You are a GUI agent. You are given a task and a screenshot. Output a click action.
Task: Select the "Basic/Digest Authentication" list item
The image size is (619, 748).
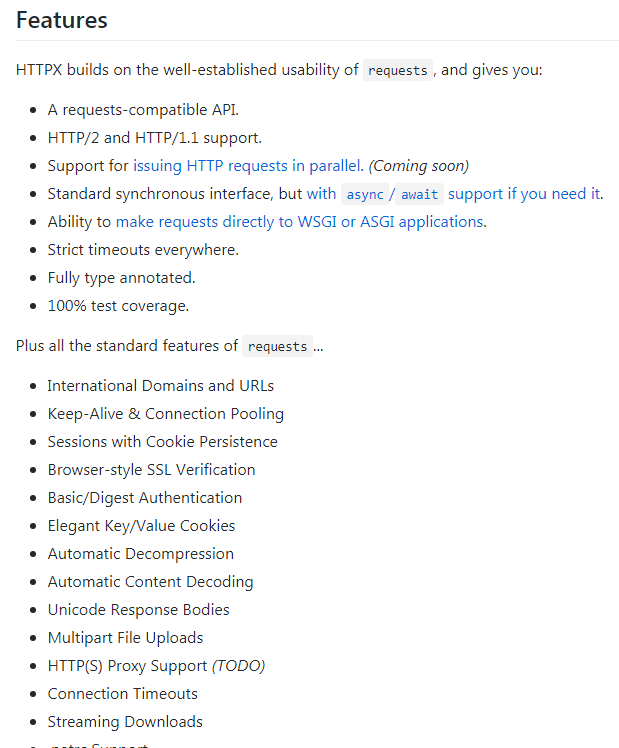click(145, 498)
